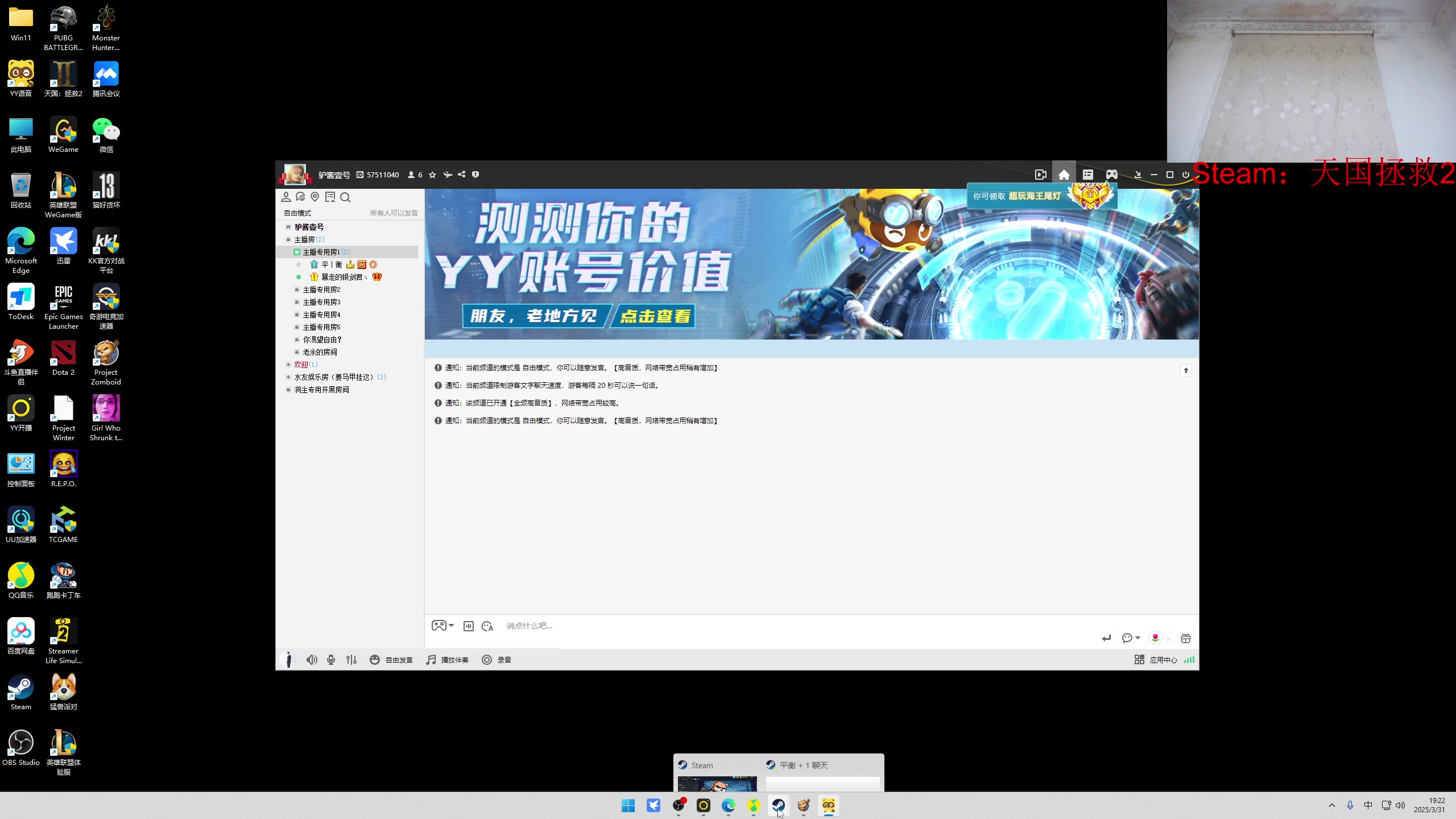Click channel name 驴酱壹号 in header
This screenshot has height=819, width=1456.
click(x=334, y=175)
